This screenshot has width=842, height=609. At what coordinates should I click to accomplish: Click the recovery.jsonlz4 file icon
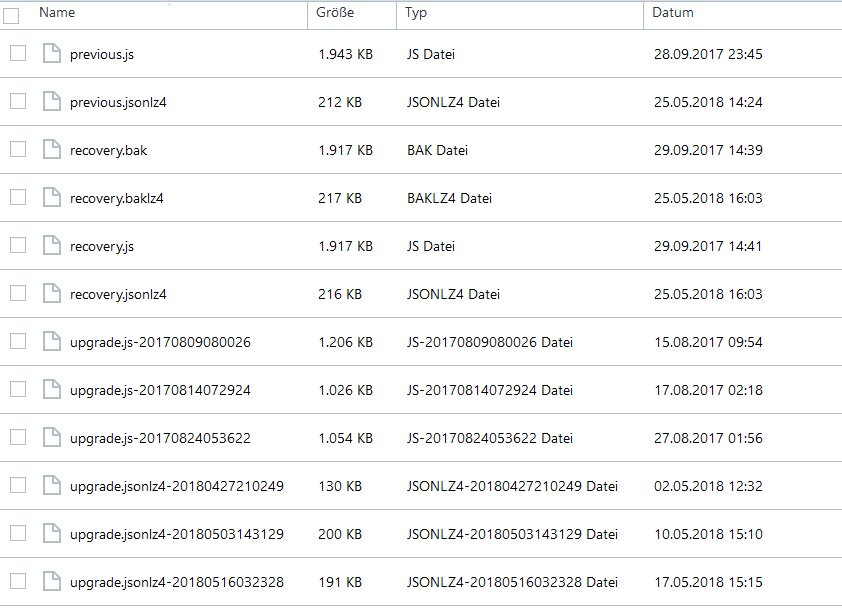[52, 294]
